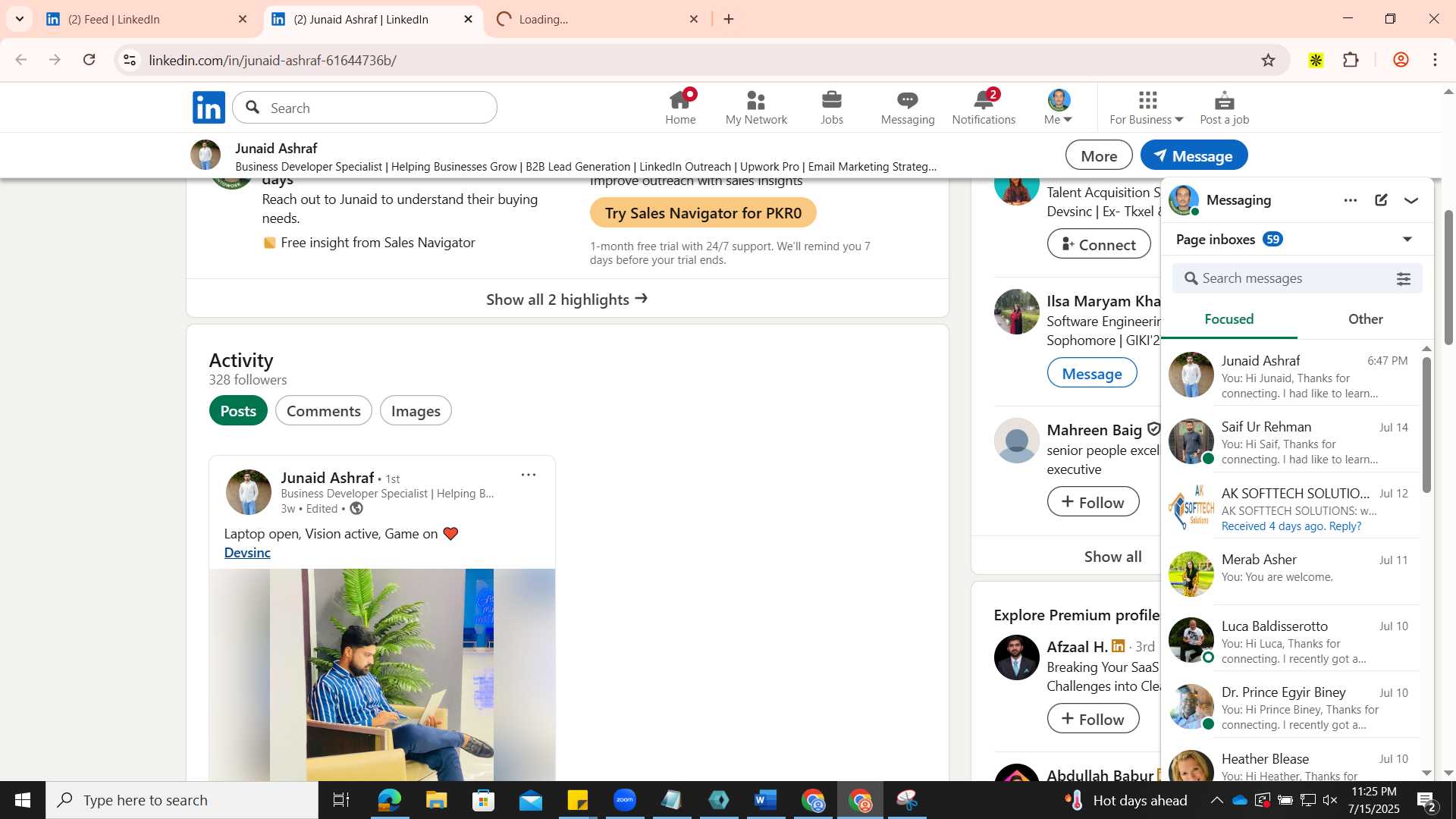Click the browser address bar URL

(273, 60)
